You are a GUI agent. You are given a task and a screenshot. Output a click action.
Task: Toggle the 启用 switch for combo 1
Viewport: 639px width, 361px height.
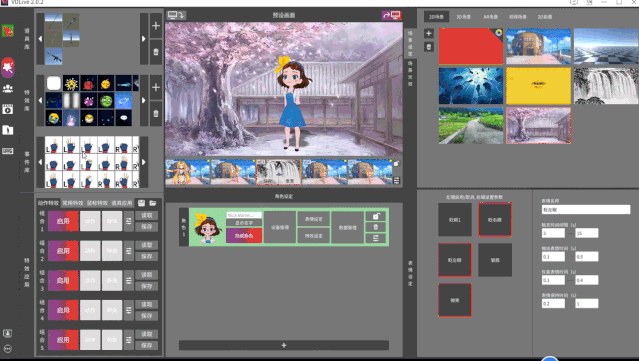coord(63,221)
